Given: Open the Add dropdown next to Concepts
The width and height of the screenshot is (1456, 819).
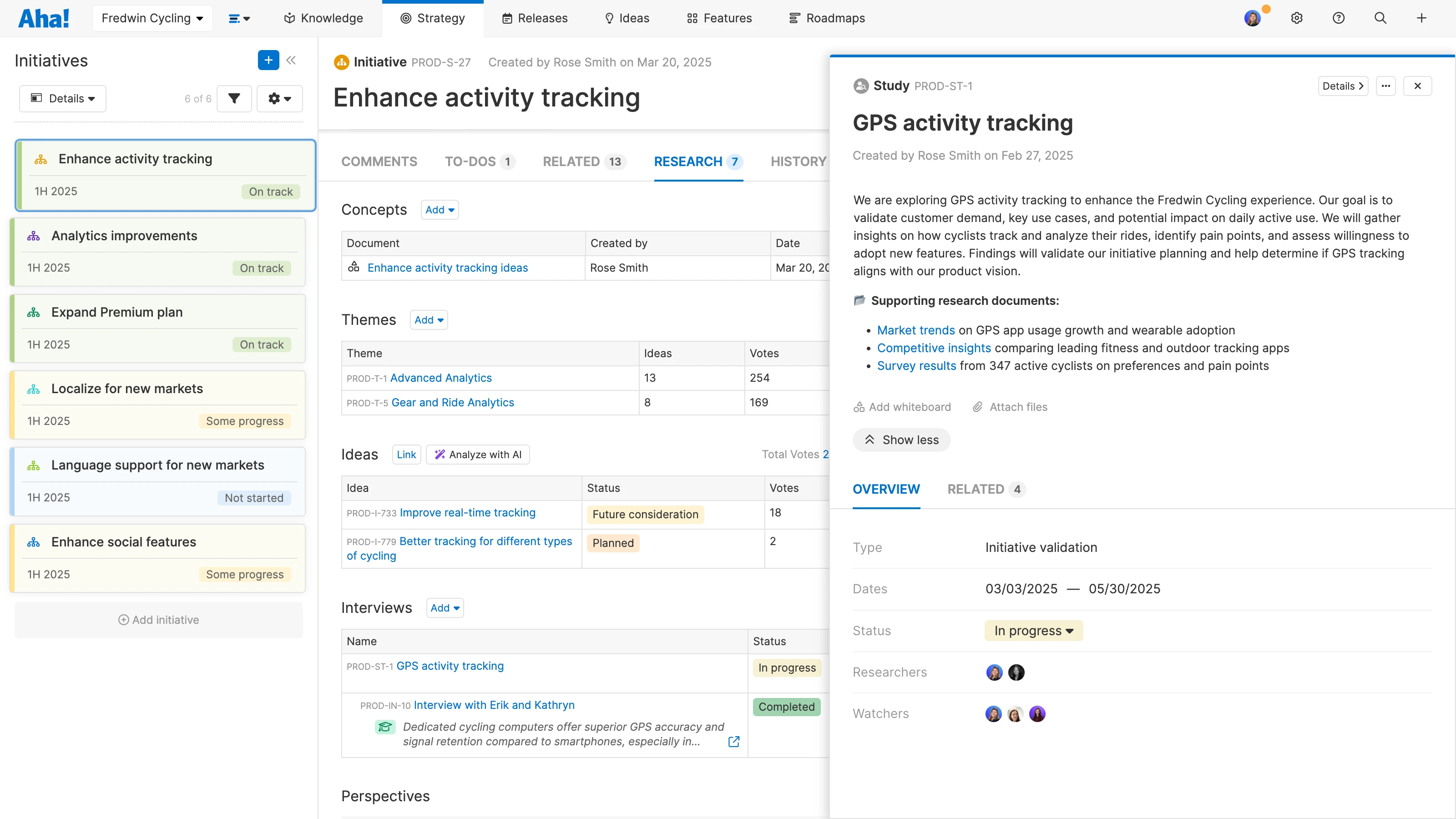Looking at the screenshot, I should 440,210.
